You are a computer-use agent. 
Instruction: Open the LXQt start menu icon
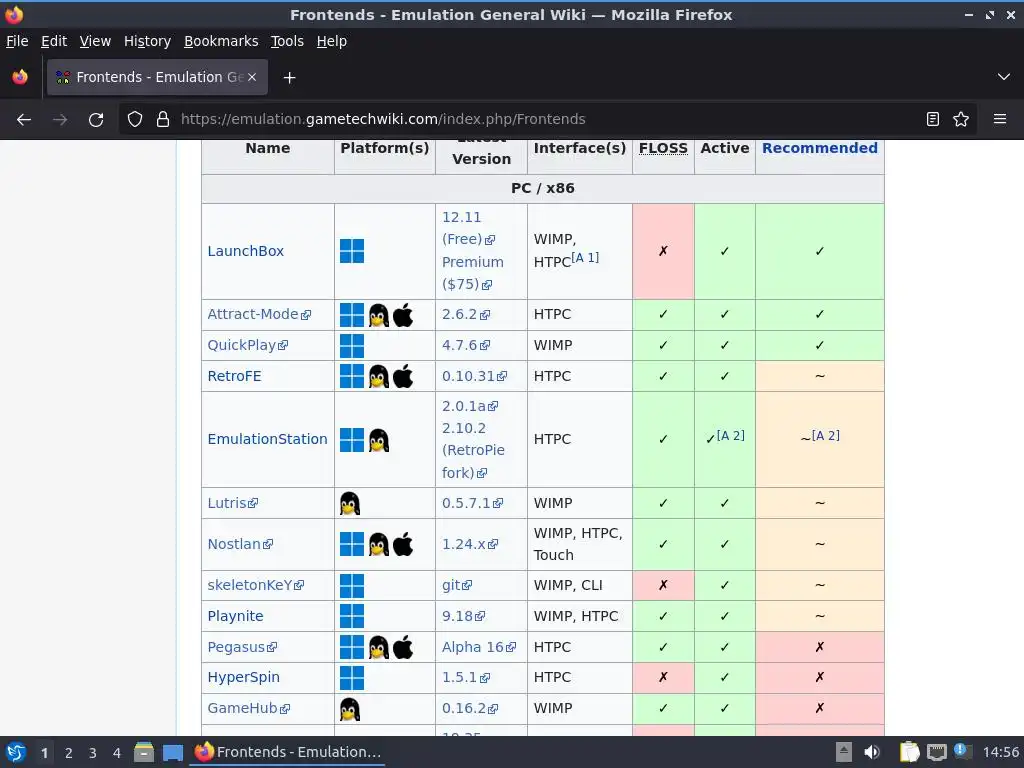[16, 753]
